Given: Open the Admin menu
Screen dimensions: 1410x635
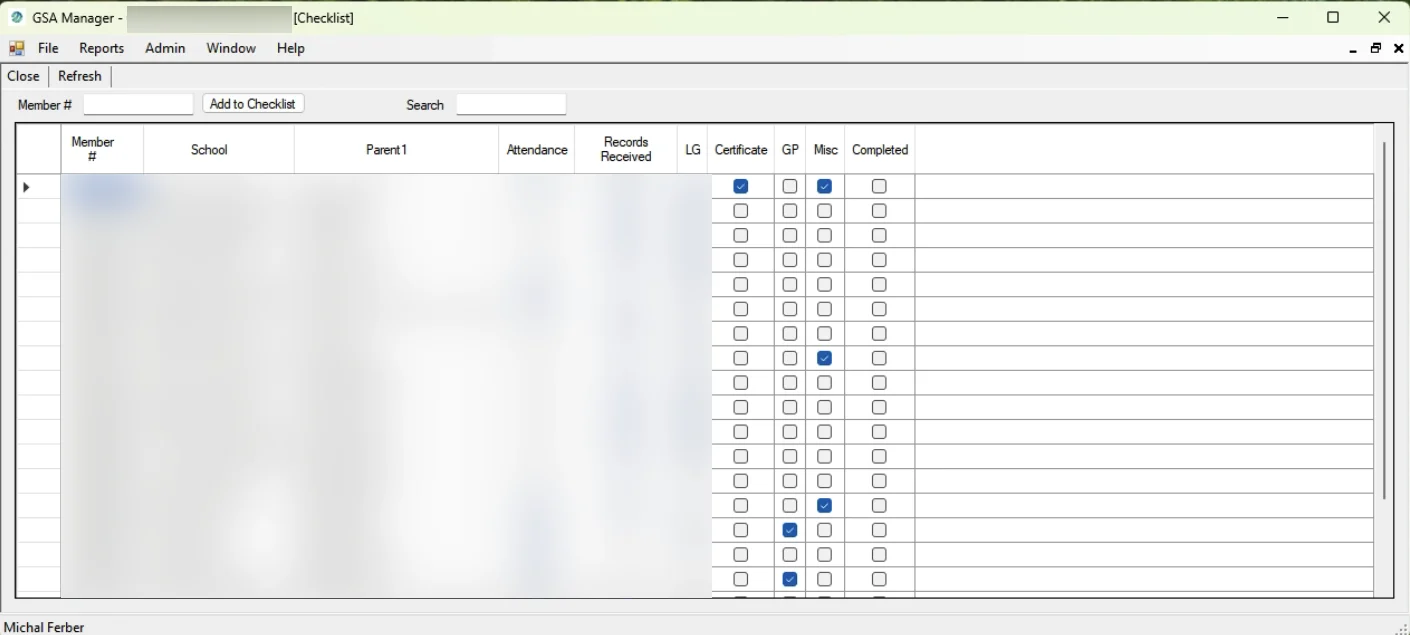Looking at the screenshot, I should (165, 48).
